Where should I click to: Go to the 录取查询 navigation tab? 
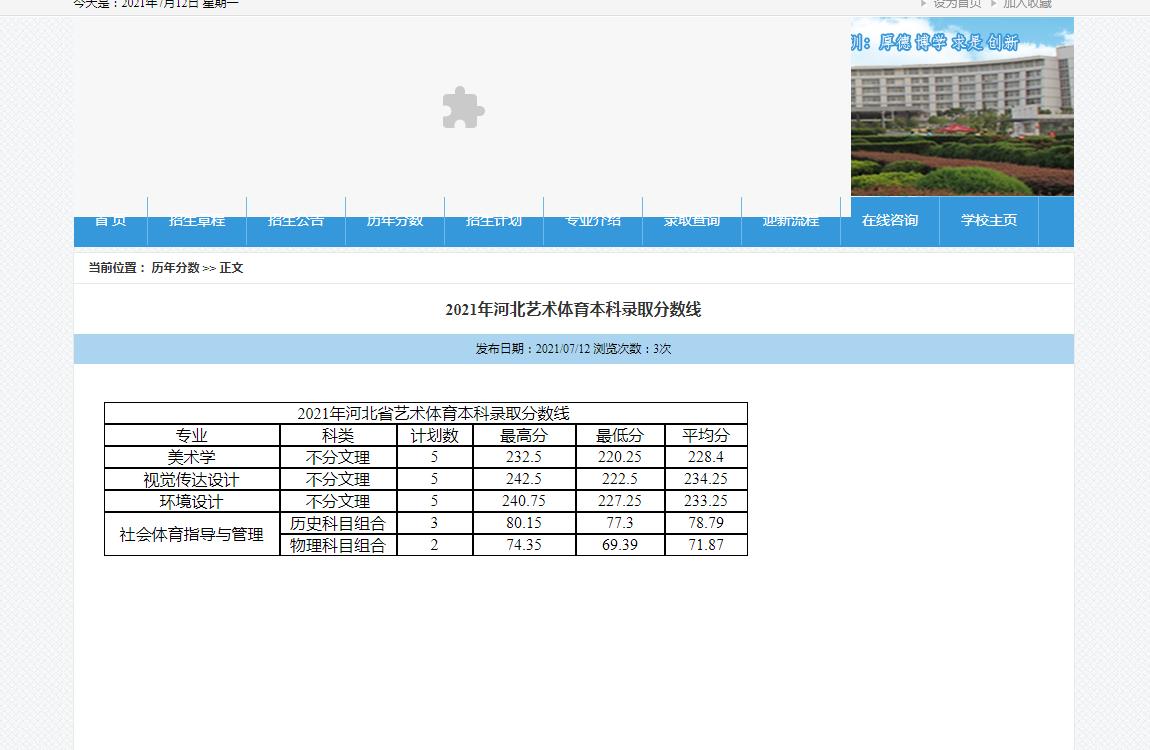coord(692,221)
